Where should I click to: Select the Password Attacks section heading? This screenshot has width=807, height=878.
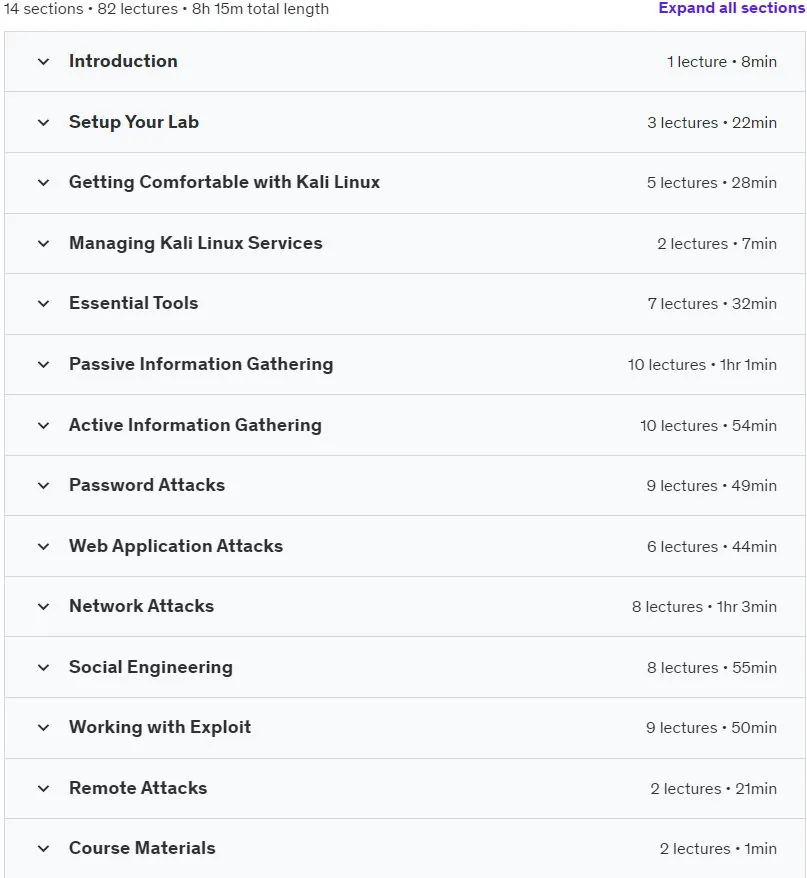click(147, 485)
